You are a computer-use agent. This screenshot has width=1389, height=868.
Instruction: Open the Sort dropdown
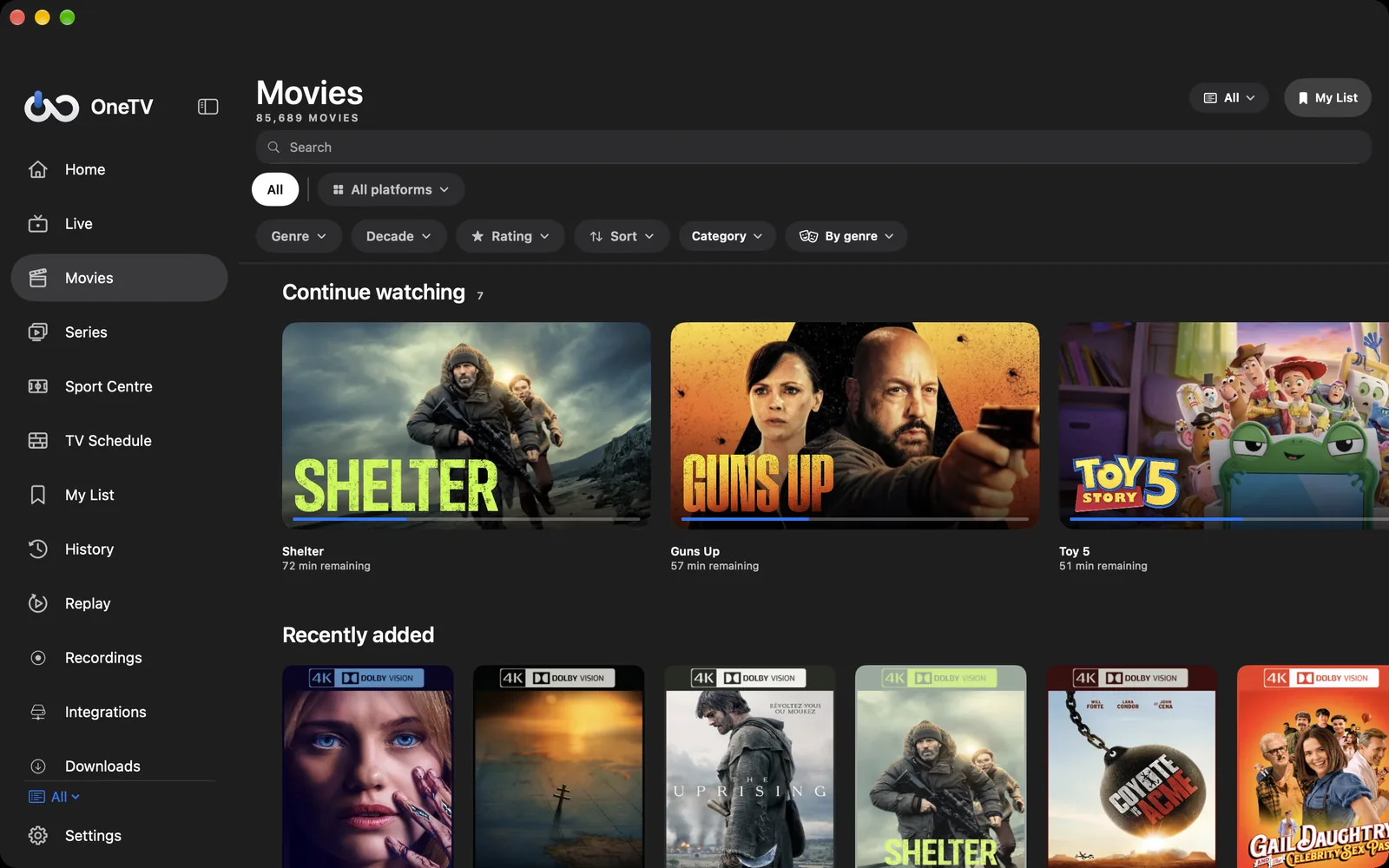[622, 236]
